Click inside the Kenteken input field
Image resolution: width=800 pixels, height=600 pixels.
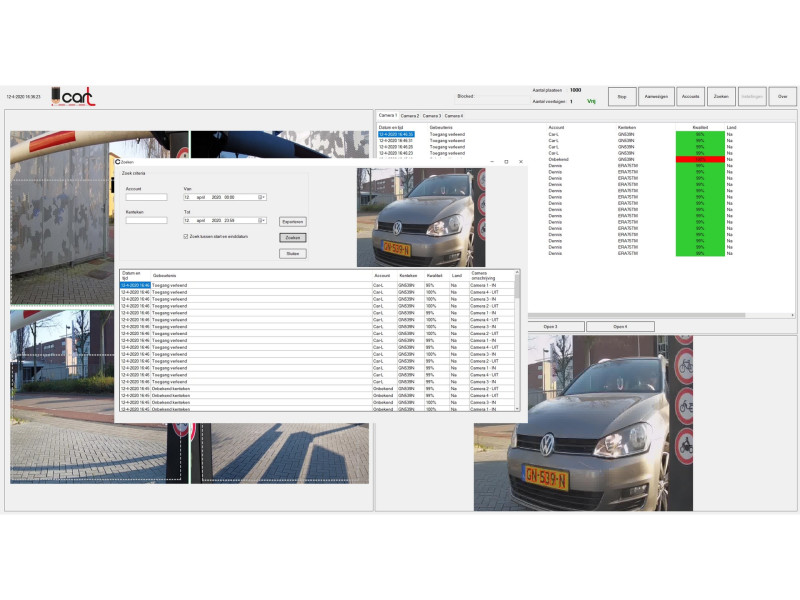(148, 221)
